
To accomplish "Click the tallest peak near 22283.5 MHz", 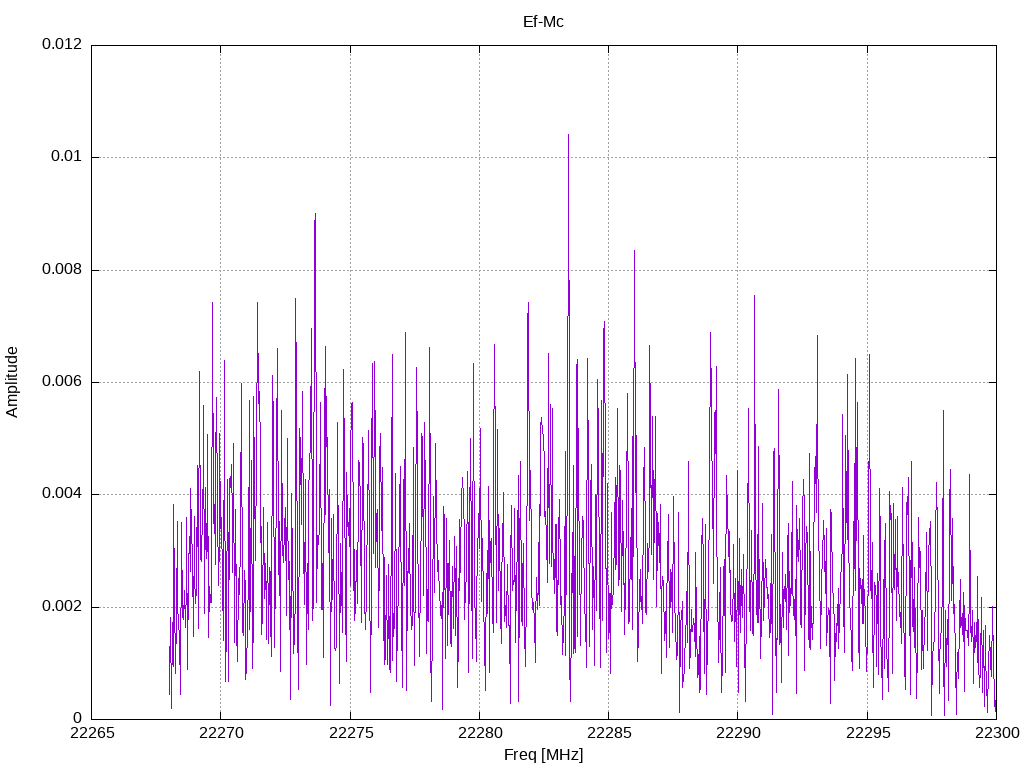I will [x=568, y=135].
